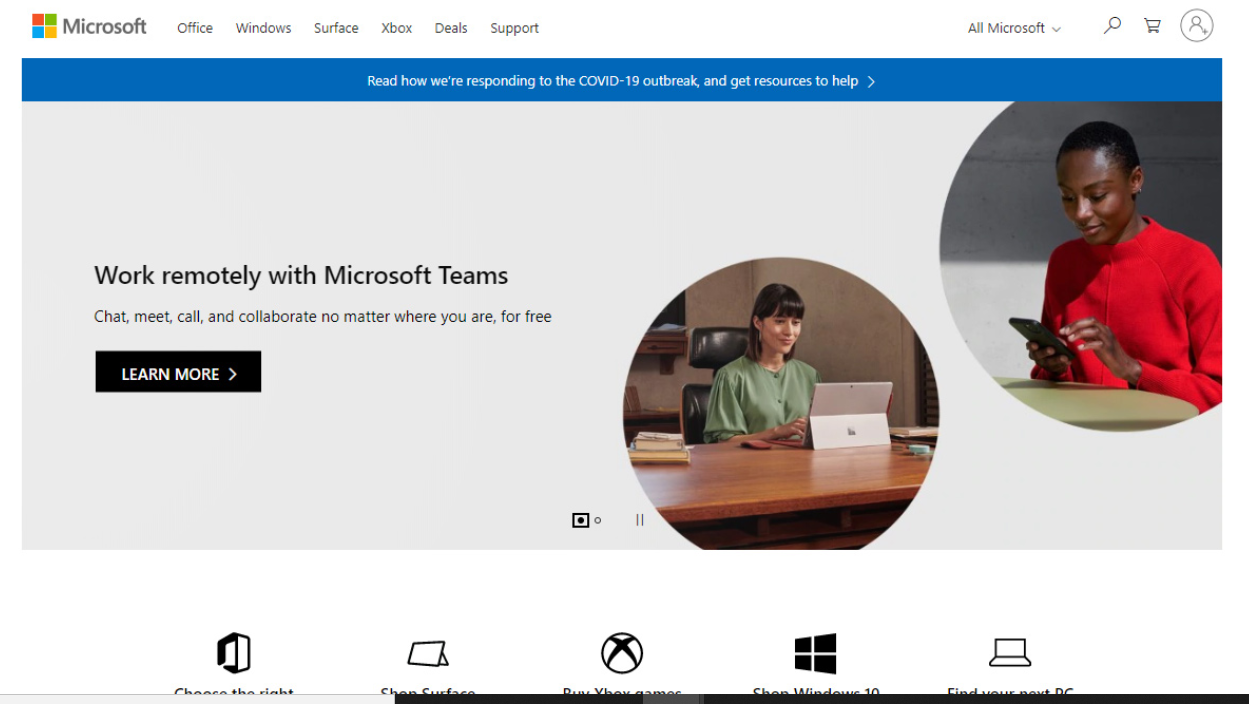
Task: Click the LEARN MORE button
Action: (178, 372)
